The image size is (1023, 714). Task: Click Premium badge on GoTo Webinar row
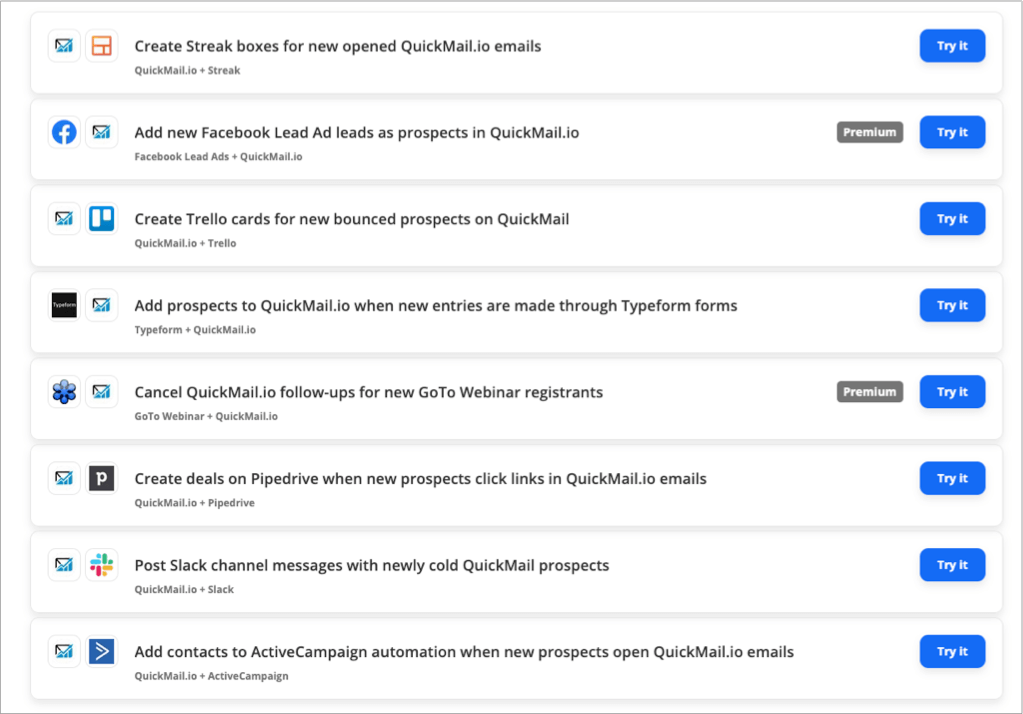pyautogui.click(x=870, y=392)
